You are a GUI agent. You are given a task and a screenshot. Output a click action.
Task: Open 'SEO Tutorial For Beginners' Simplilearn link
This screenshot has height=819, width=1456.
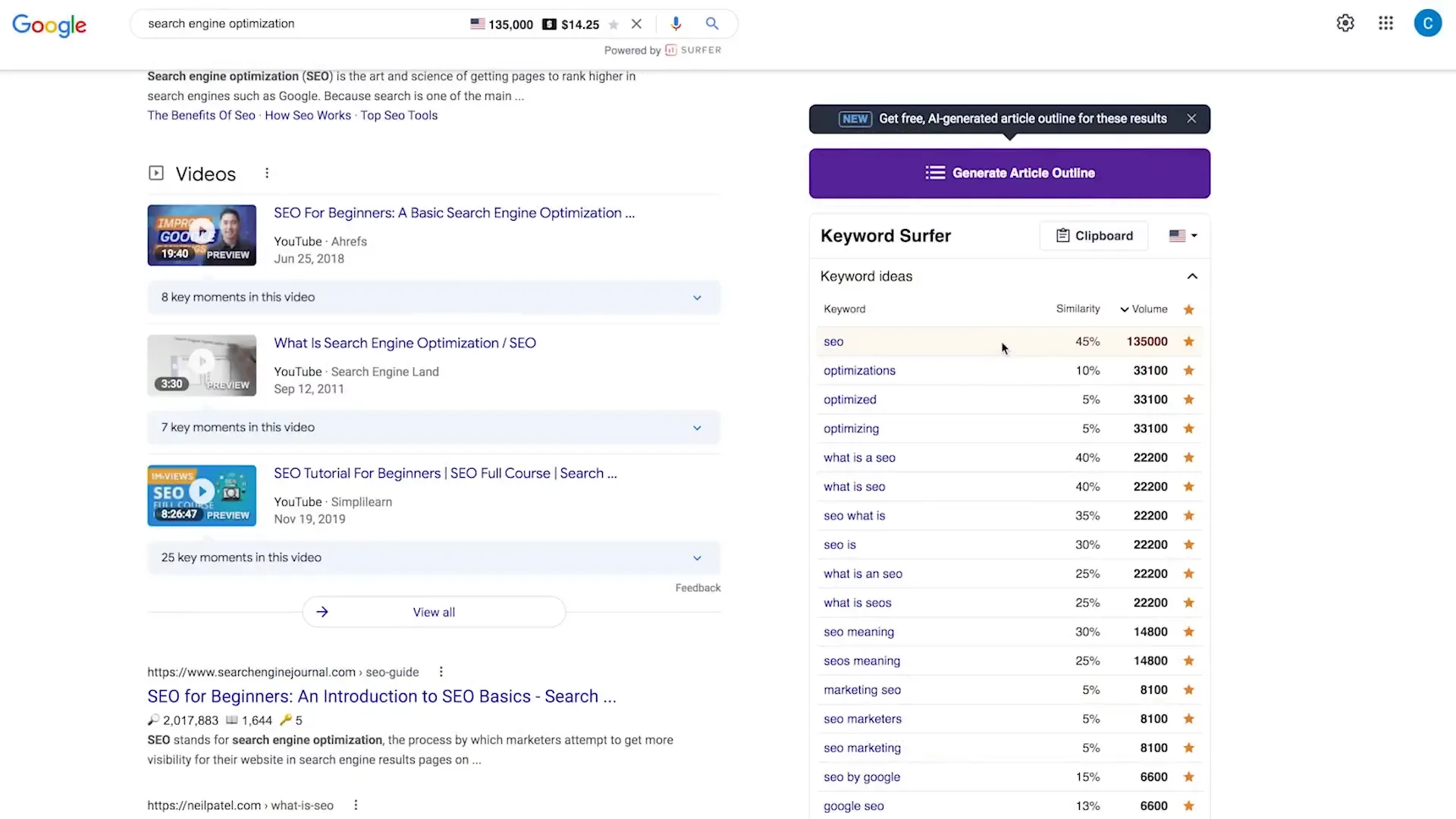pyautogui.click(x=445, y=473)
